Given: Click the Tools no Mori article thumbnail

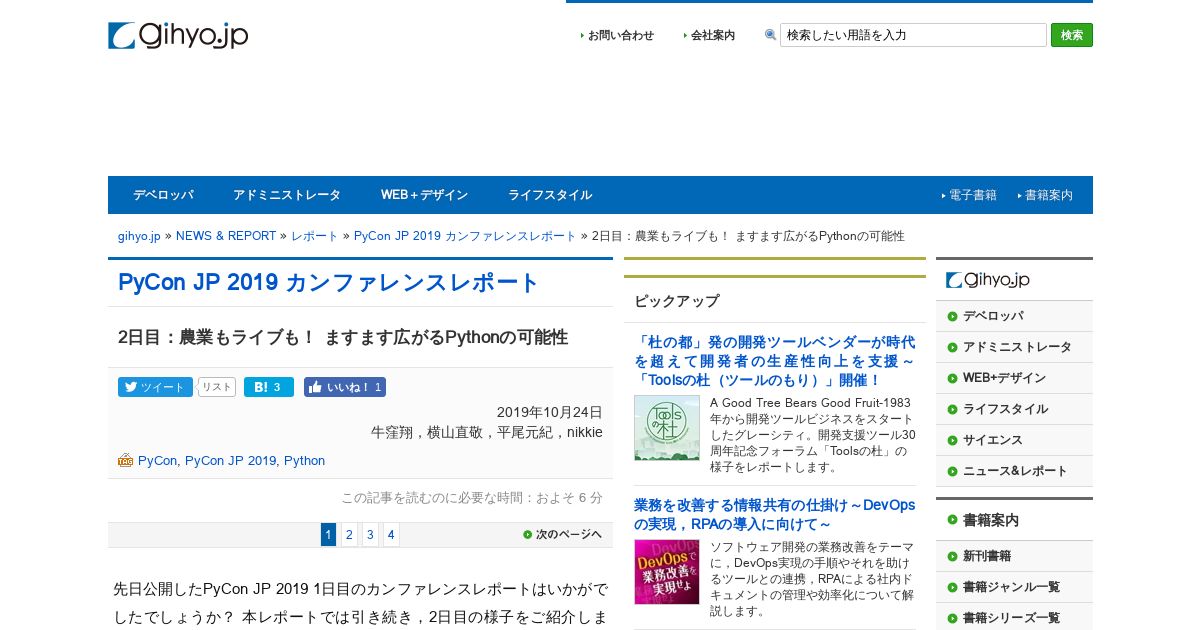Looking at the screenshot, I should pyautogui.click(x=666, y=428).
